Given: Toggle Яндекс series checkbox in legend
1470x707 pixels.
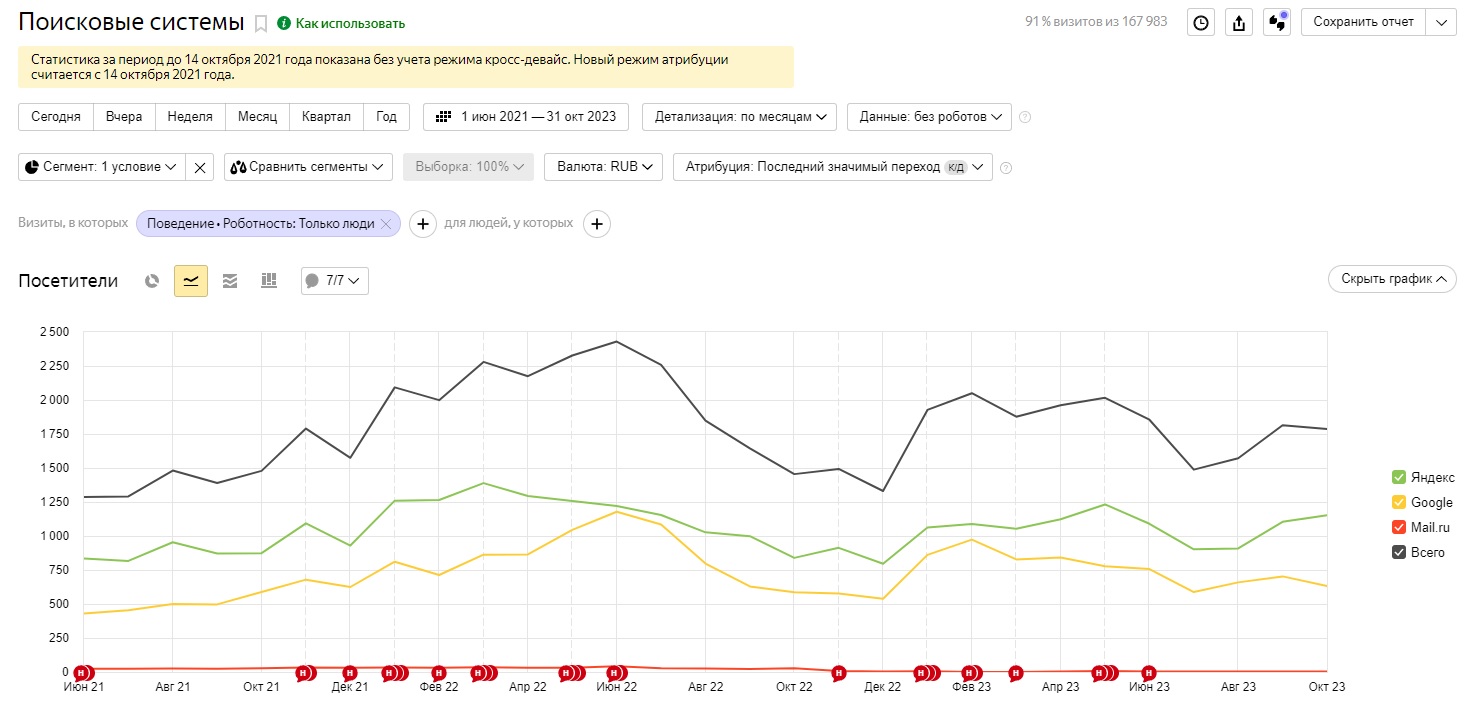Looking at the screenshot, I should click(x=1399, y=477).
